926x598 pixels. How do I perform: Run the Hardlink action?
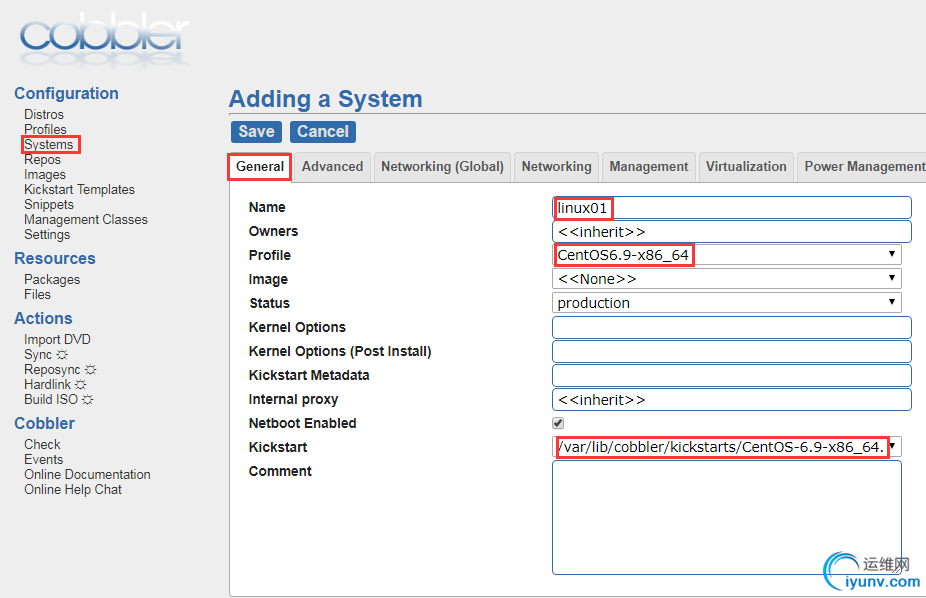[55, 384]
